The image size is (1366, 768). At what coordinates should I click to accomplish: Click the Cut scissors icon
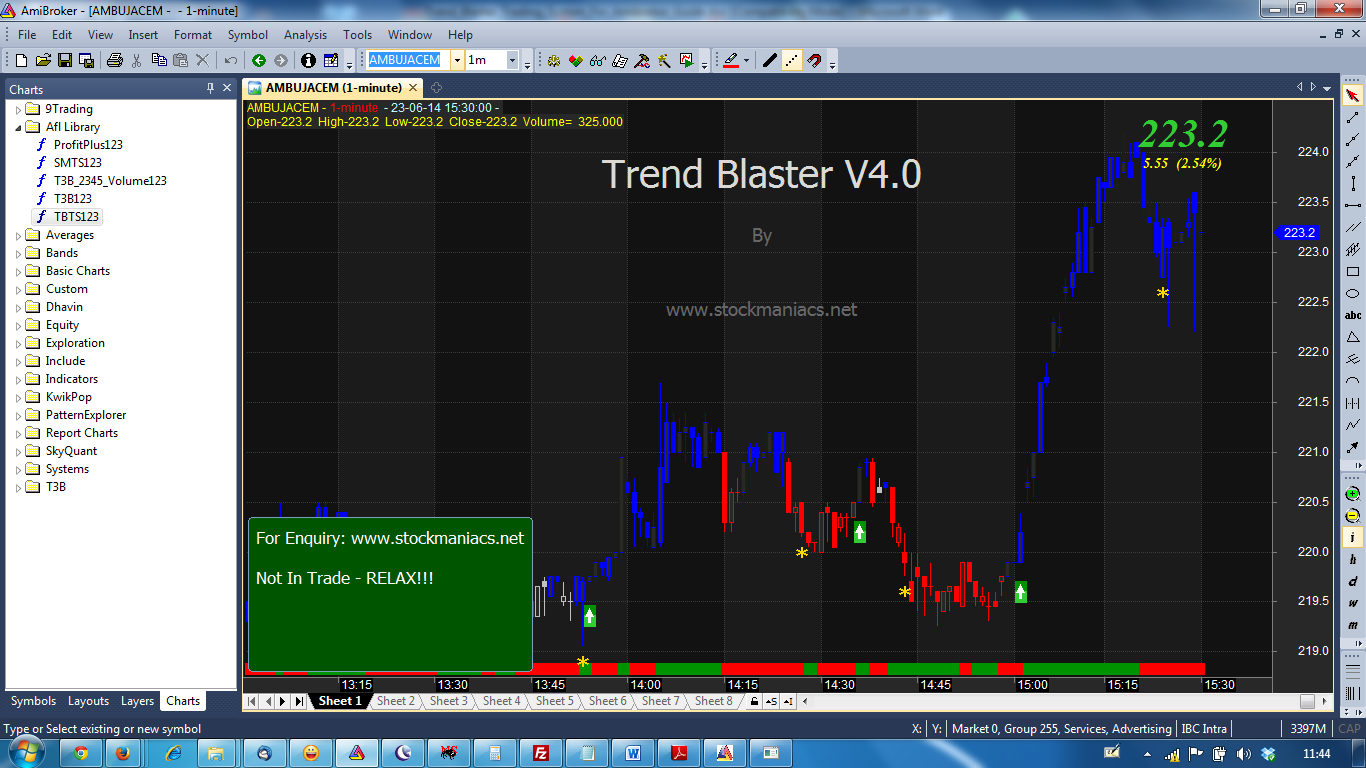click(x=137, y=60)
